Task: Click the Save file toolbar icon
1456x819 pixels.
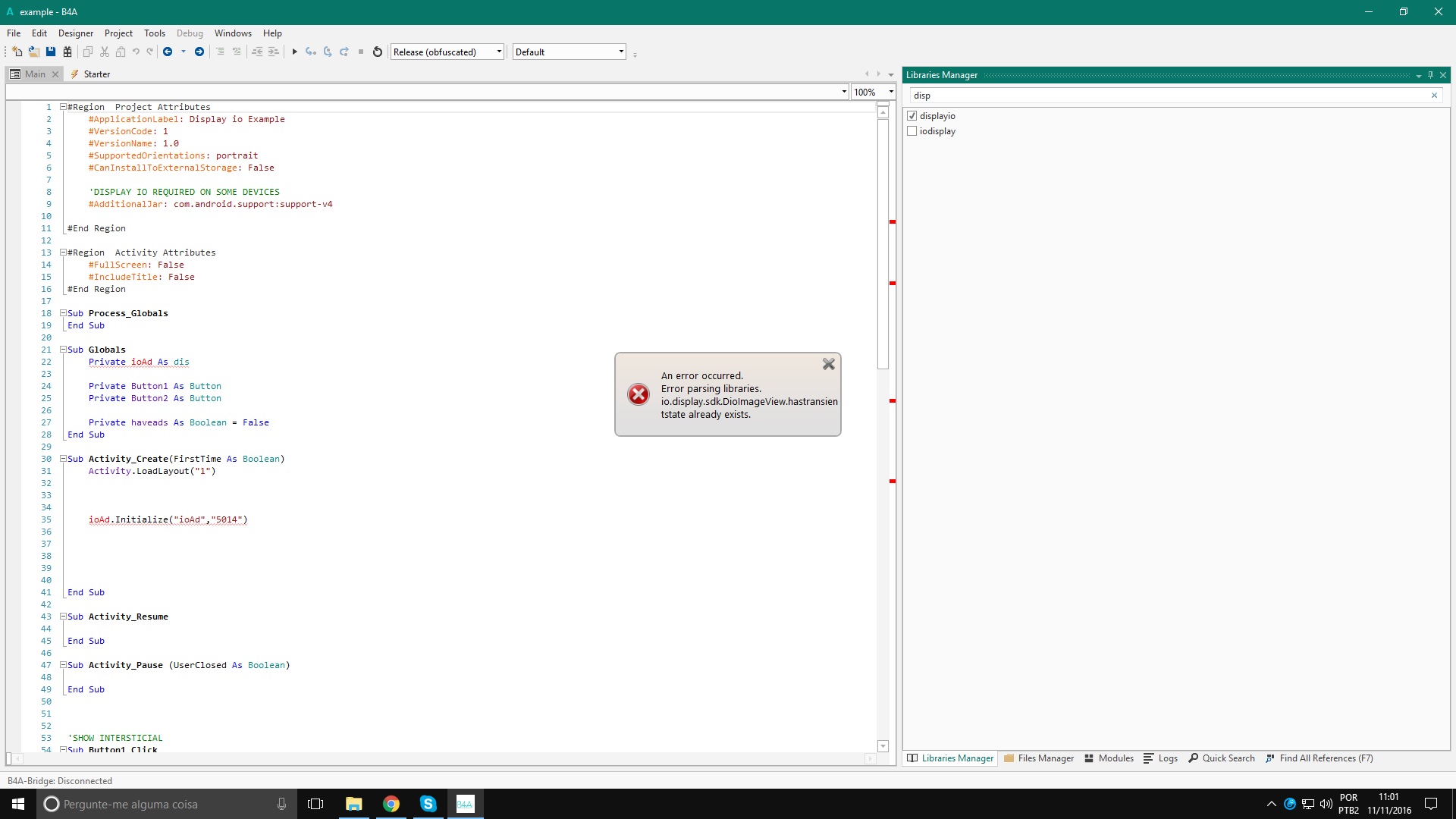Action: coord(51,52)
